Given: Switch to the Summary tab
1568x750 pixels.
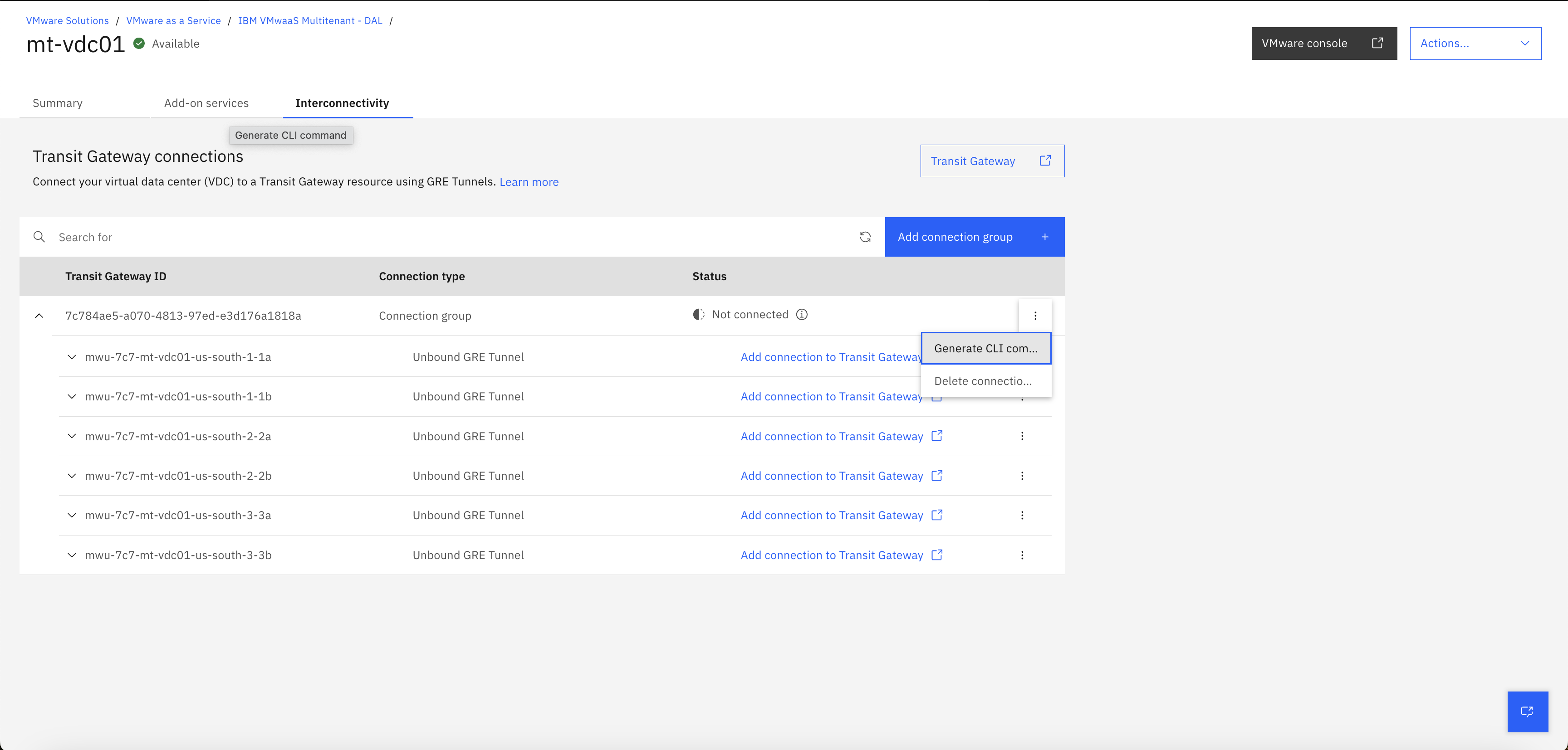Looking at the screenshot, I should (57, 103).
